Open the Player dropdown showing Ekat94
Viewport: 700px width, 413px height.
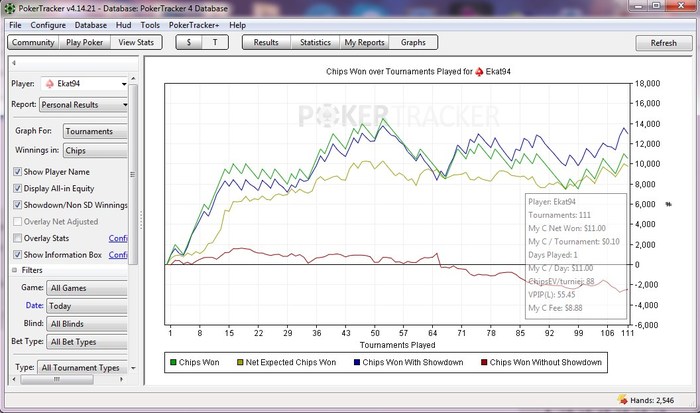84,83
